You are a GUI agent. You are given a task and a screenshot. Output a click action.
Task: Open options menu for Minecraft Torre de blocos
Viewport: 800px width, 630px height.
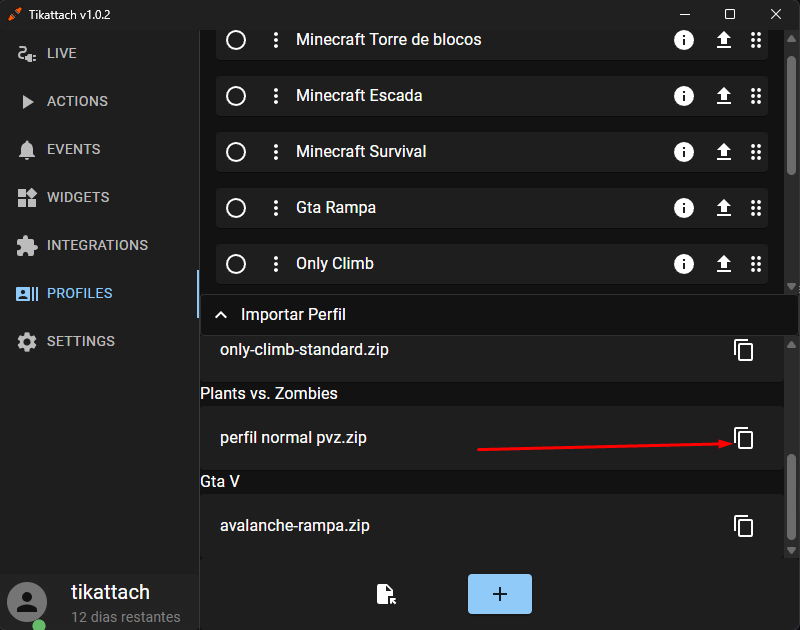[276, 40]
